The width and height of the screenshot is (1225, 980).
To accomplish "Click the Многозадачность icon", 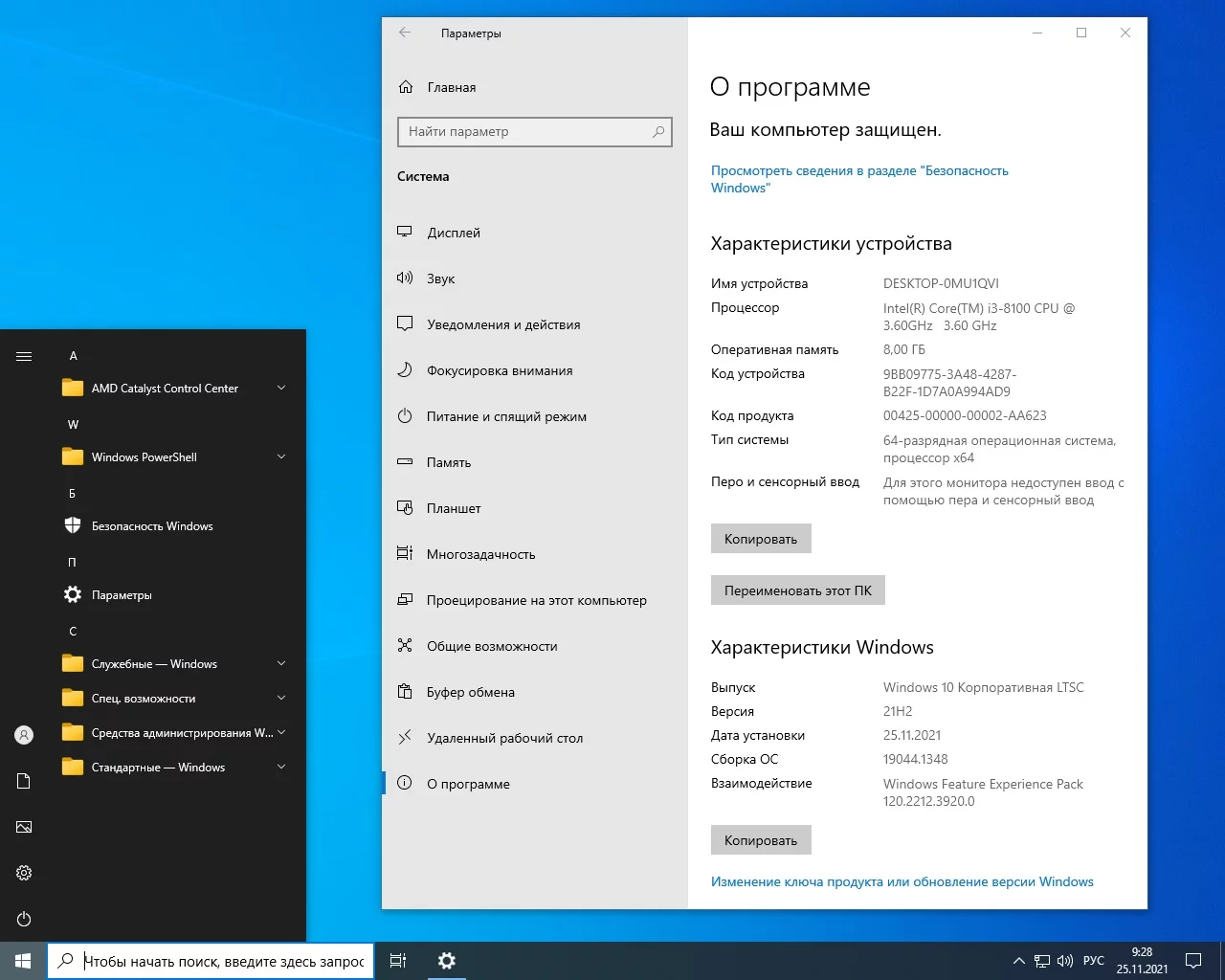I will [x=405, y=554].
